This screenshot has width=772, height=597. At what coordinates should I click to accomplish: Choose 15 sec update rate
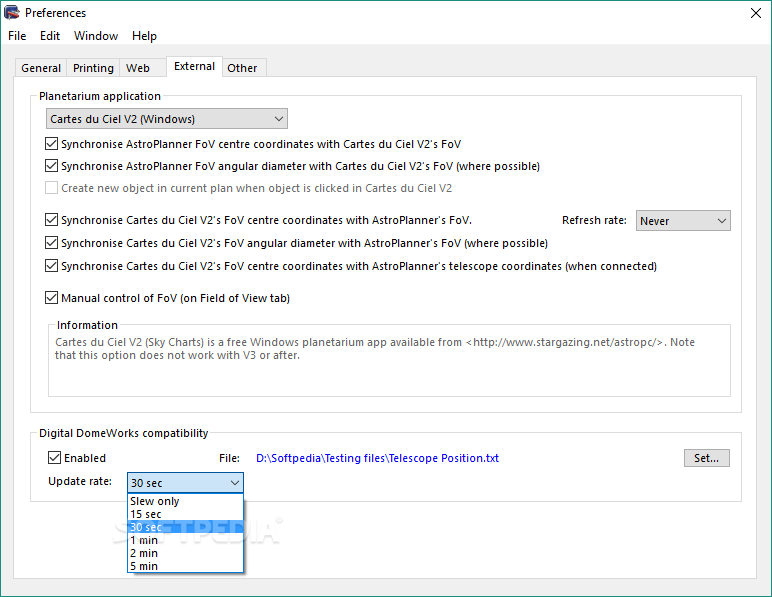pyautogui.click(x=185, y=514)
